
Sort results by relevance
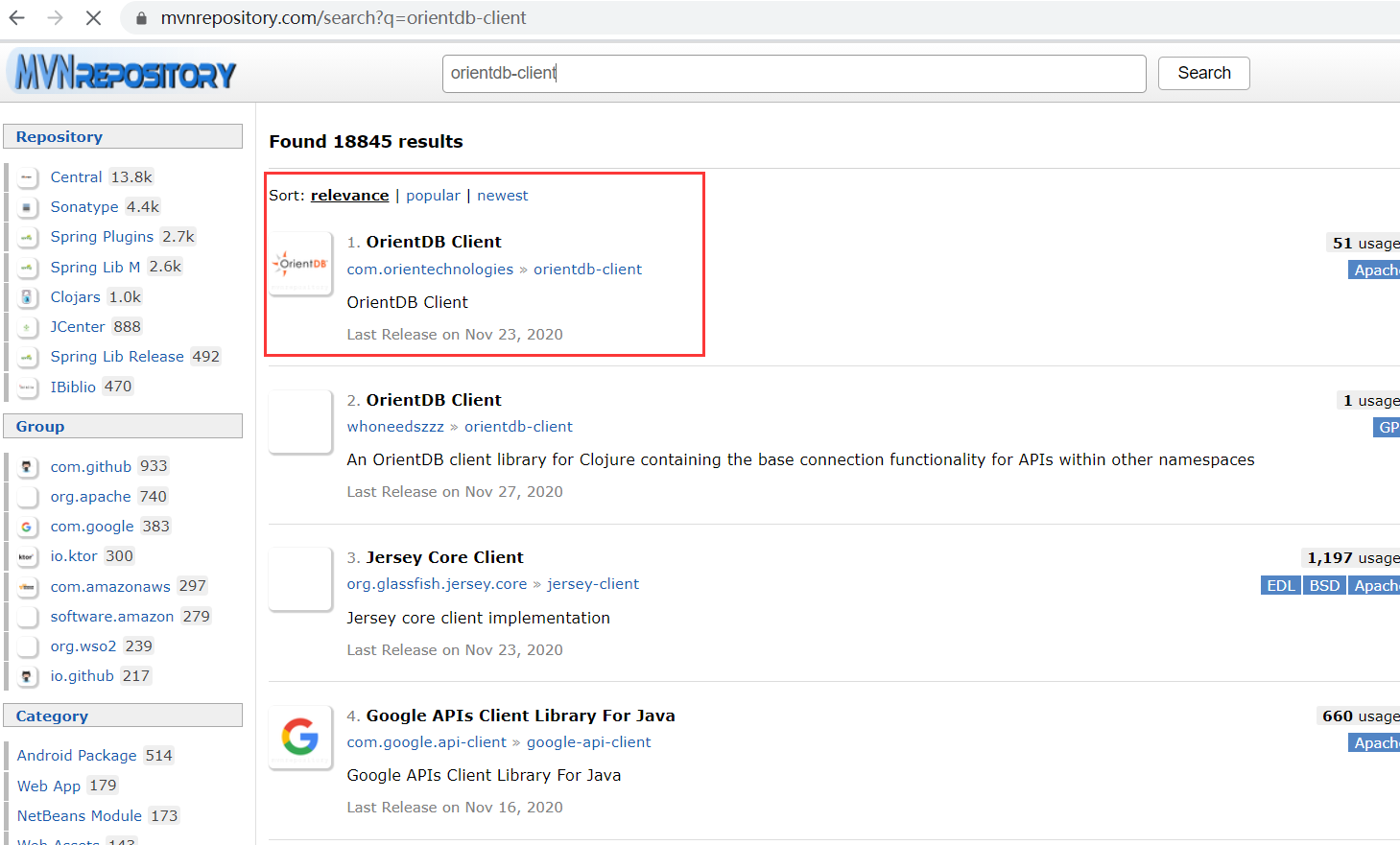[349, 196]
